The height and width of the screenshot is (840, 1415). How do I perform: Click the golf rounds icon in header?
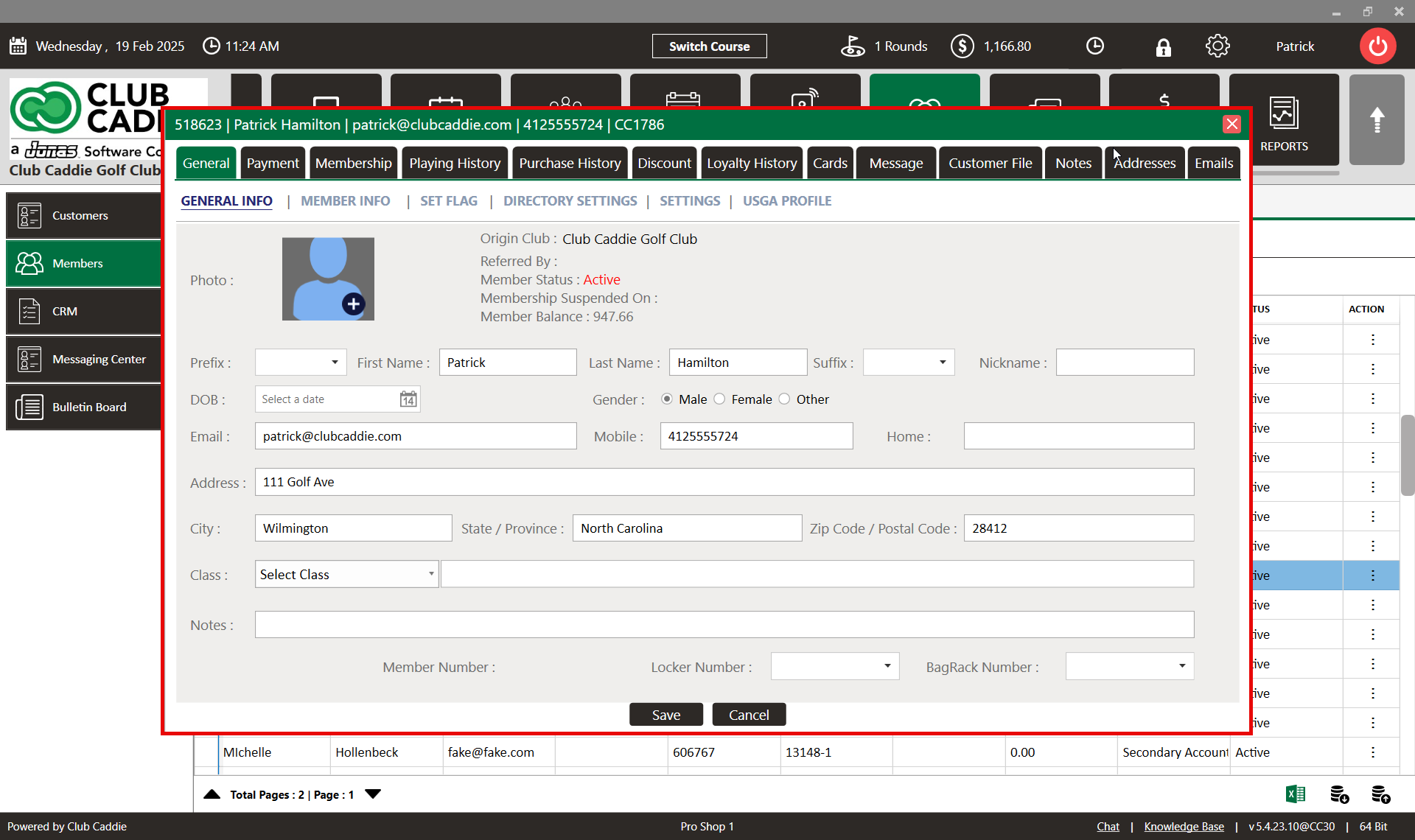[x=853, y=46]
